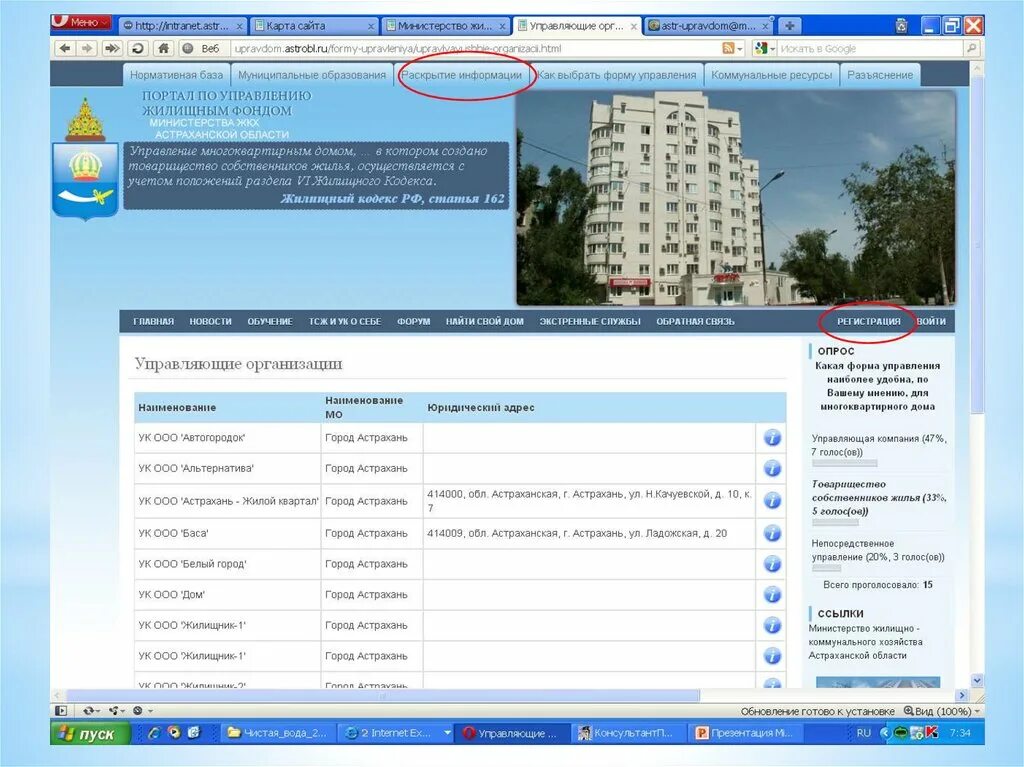Click the Веб site badge icon
The width and height of the screenshot is (1024, 767).
tap(188, 48)
